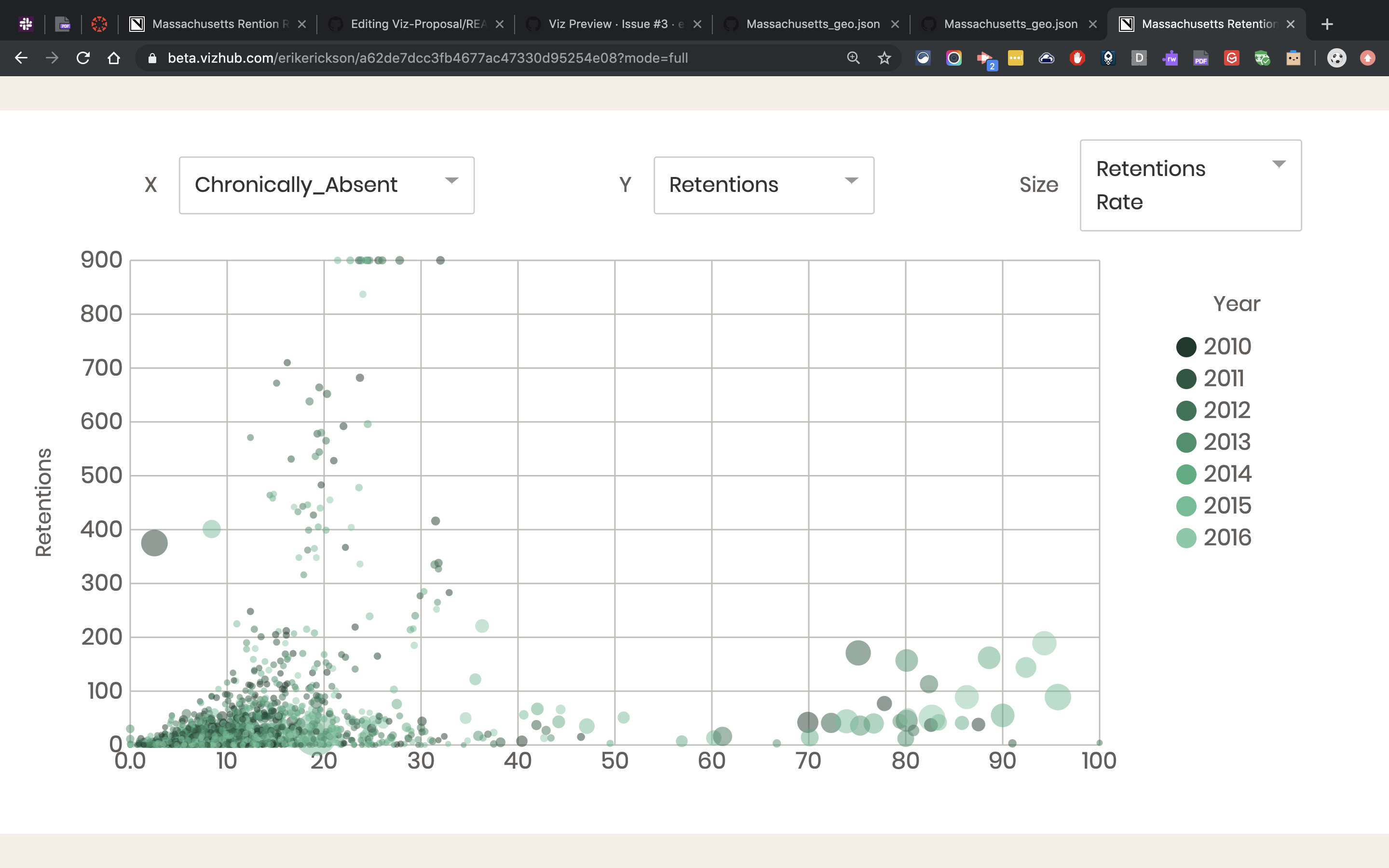Click the 2013 legend label
Image resolution: width=1389 pixels, height=868 pixels.
[x=1227, y=442]
